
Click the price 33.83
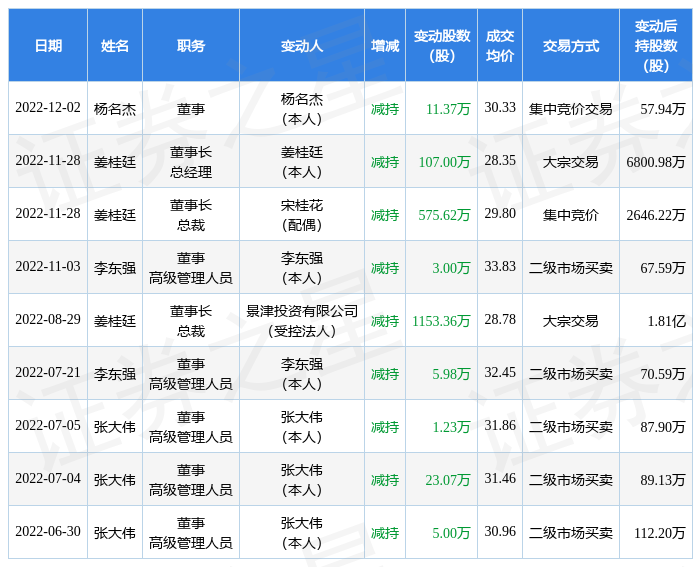coord(500,266)
